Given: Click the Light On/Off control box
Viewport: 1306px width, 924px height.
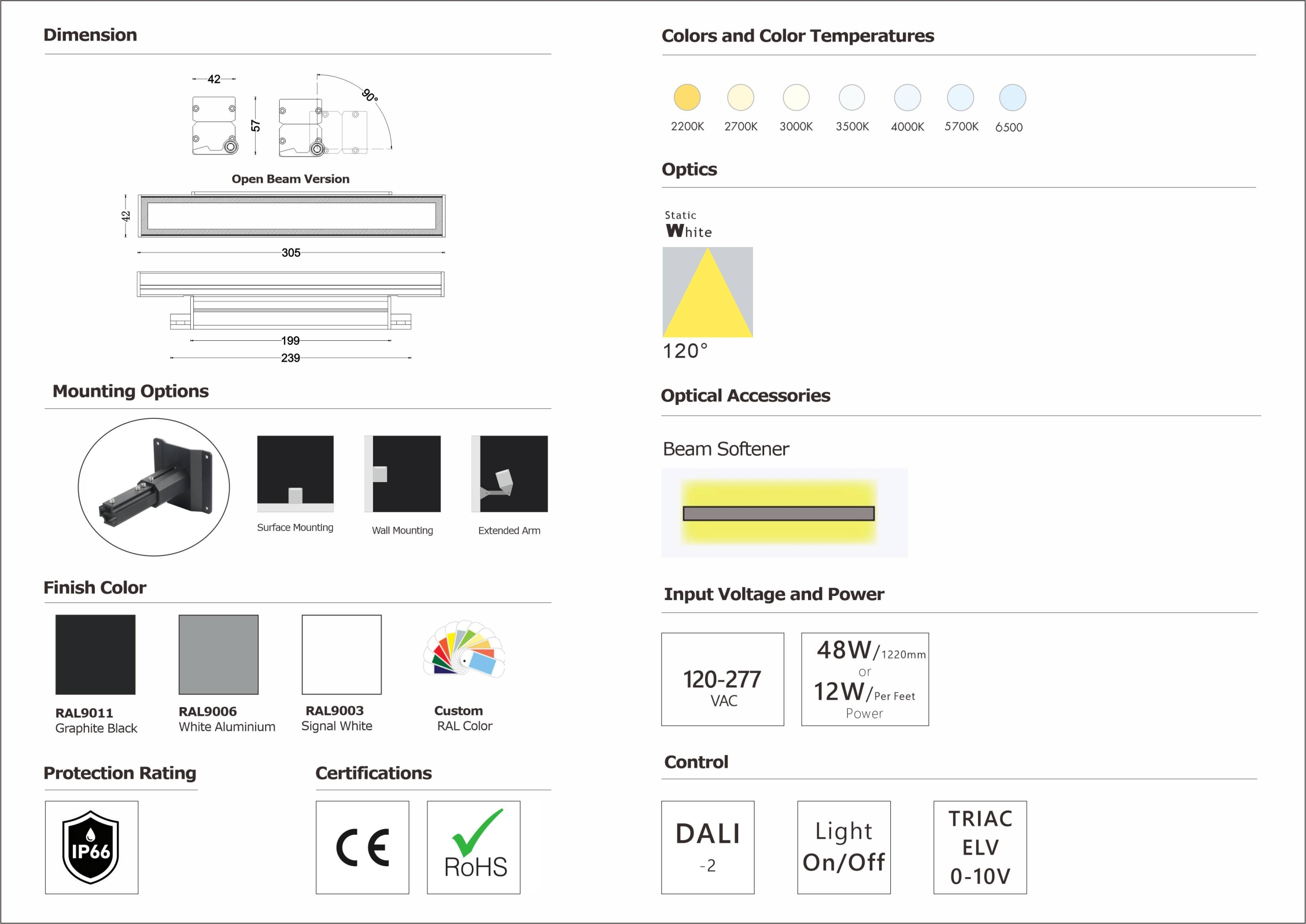Looking at the screenshot, I should coord(844,847).
